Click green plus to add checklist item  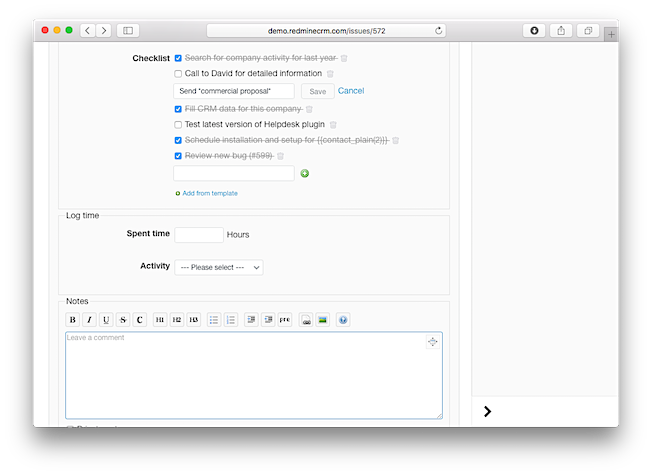click(x=304, y=173)
